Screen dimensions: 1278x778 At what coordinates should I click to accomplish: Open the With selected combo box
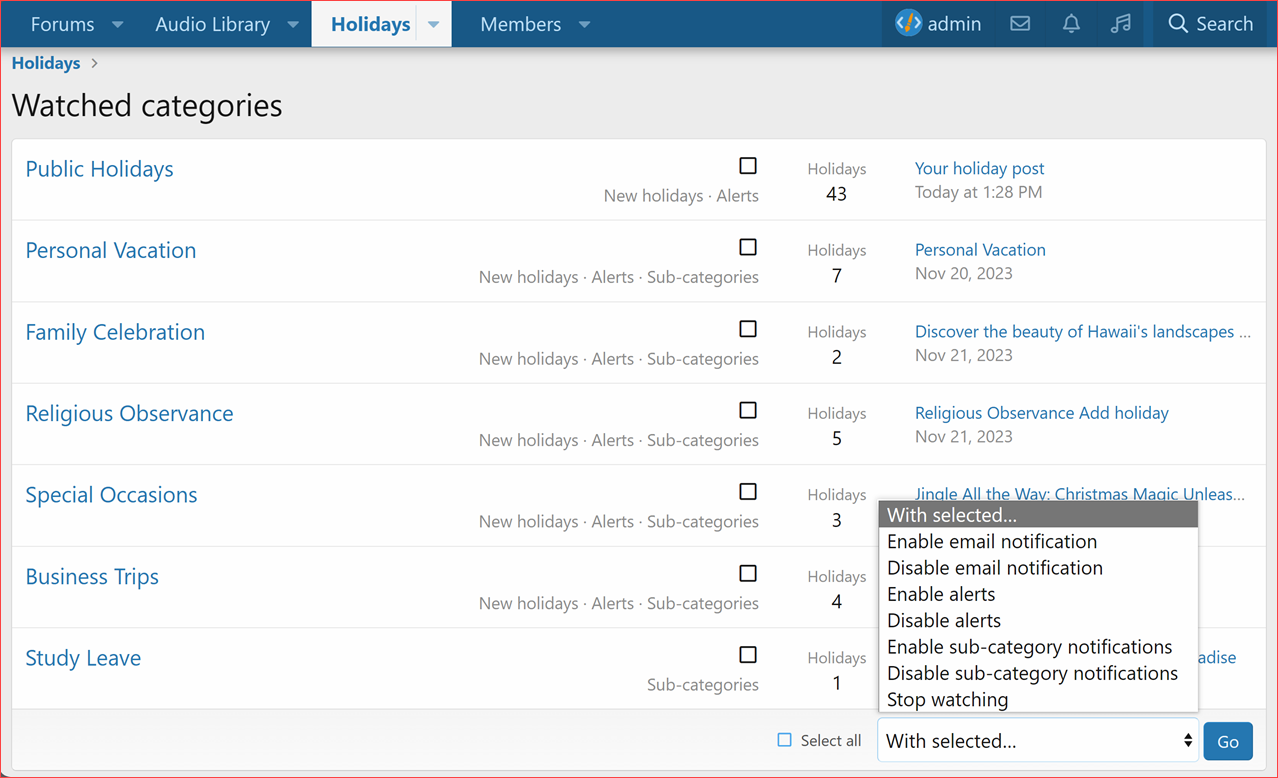[x=1037, y=740]
